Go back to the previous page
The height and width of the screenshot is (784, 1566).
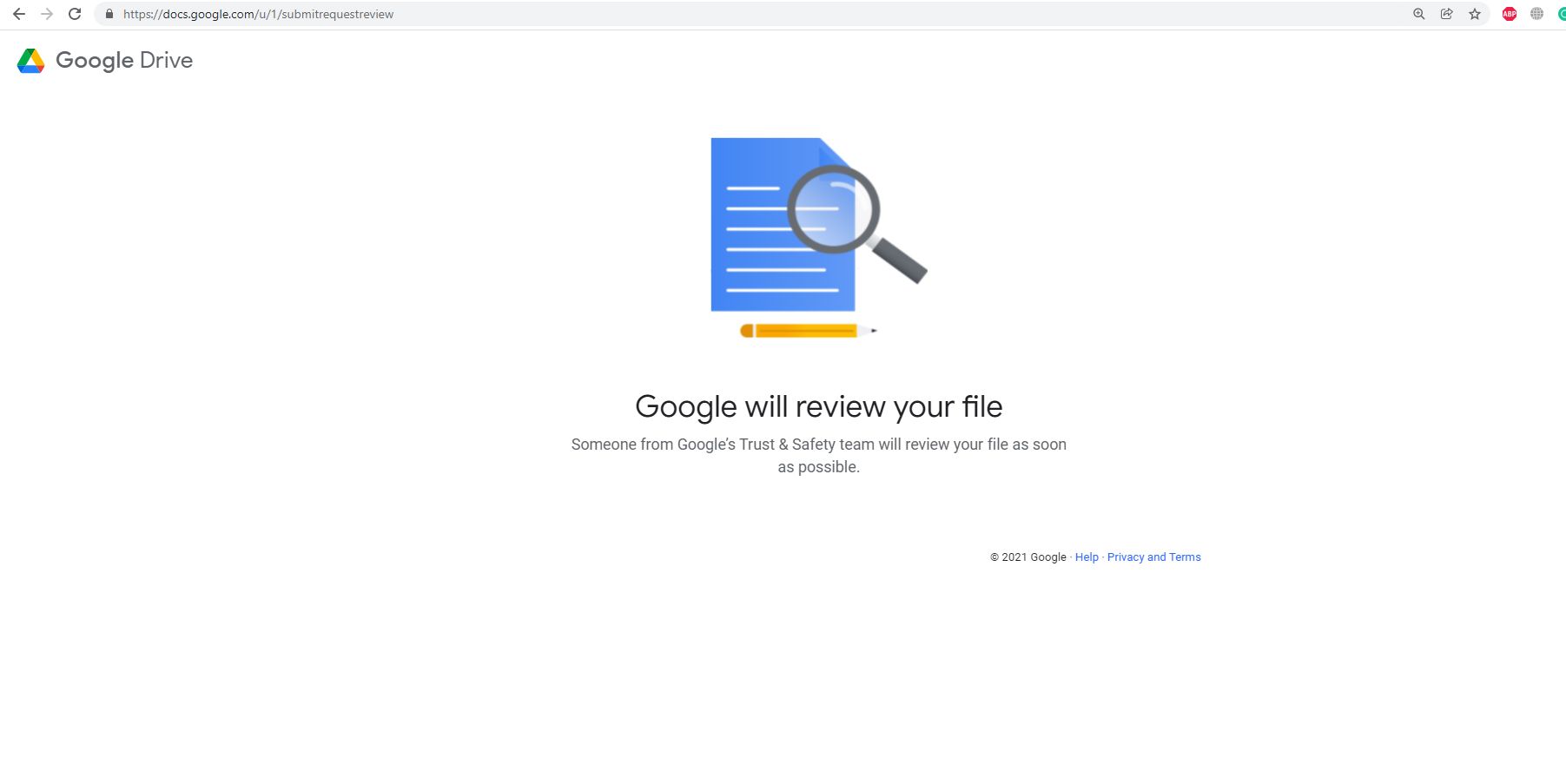point(19,14)
